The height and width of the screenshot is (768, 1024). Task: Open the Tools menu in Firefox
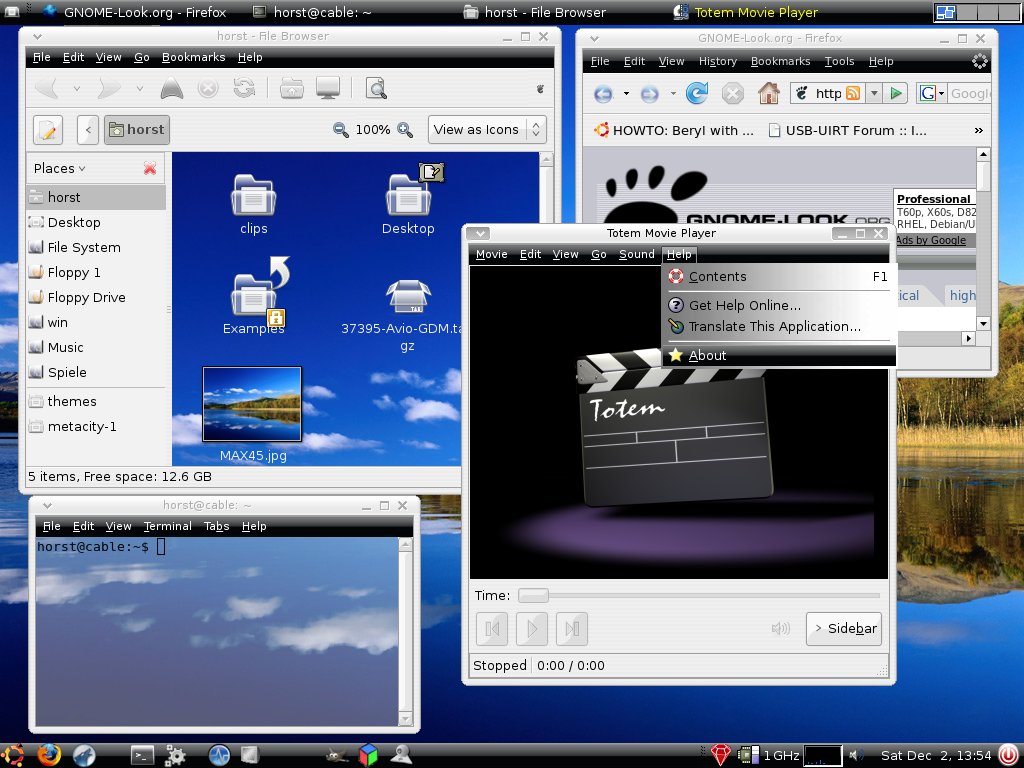coord(839,61)
